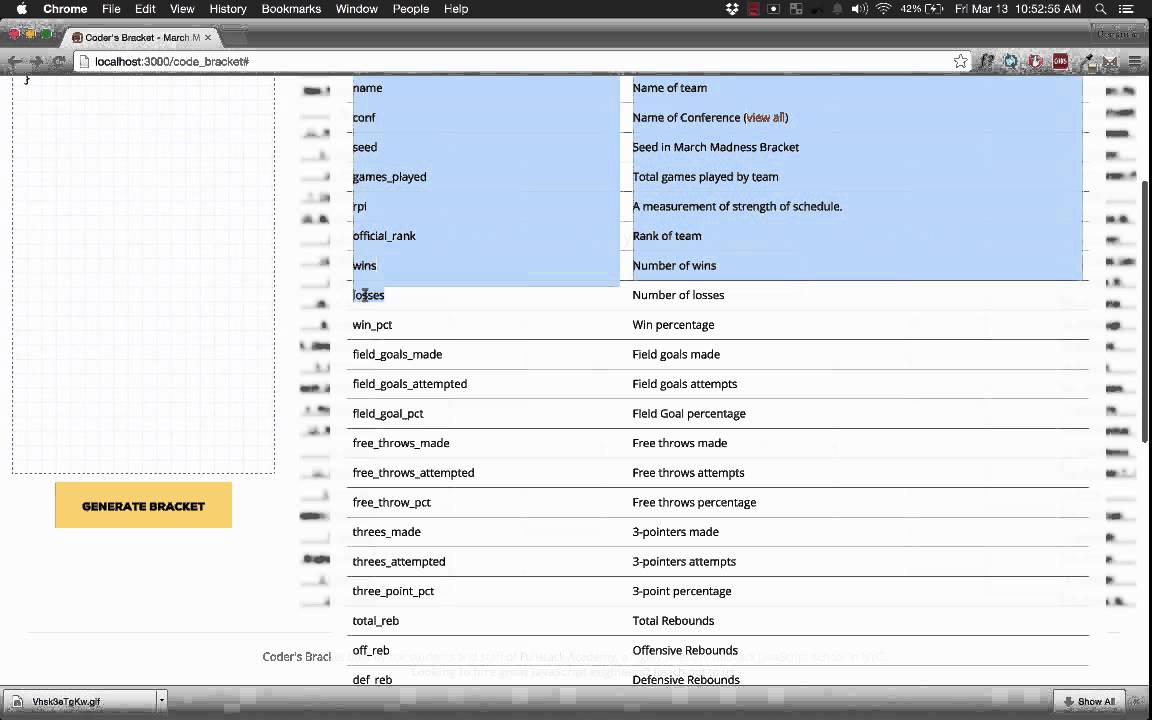Open the Chrome application menu
1152x720 pixels.
[65, 9]
